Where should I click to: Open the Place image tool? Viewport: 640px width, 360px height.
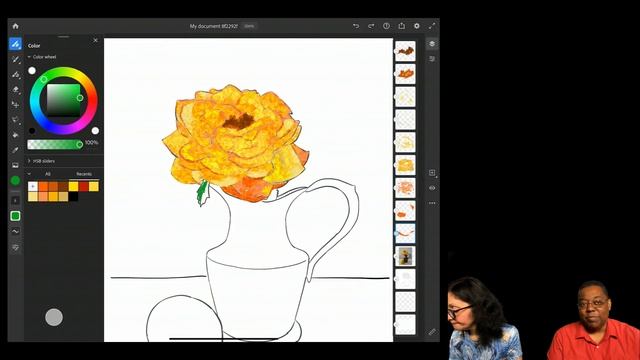[16, 165]
